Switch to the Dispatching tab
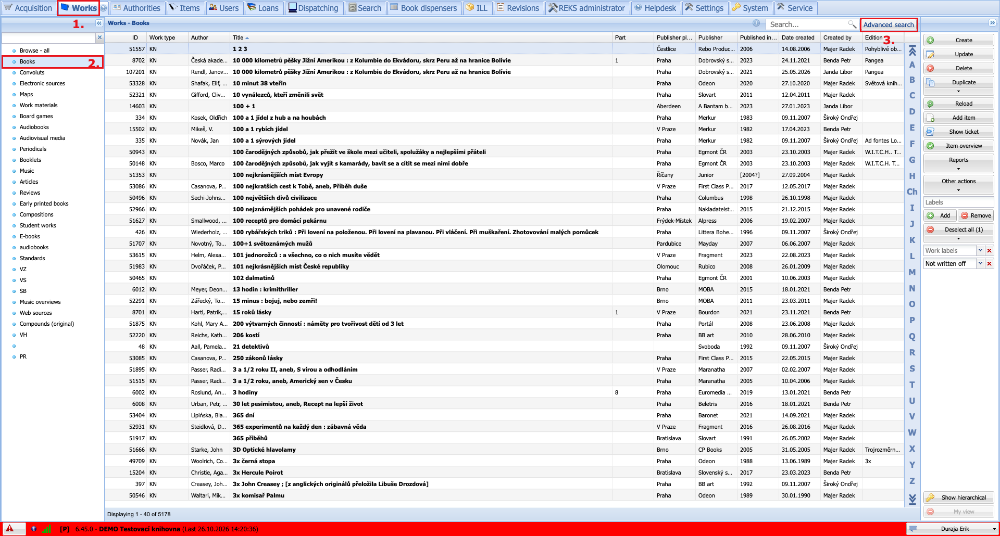Screen dimensions: 1000x536 coord(314,8)
